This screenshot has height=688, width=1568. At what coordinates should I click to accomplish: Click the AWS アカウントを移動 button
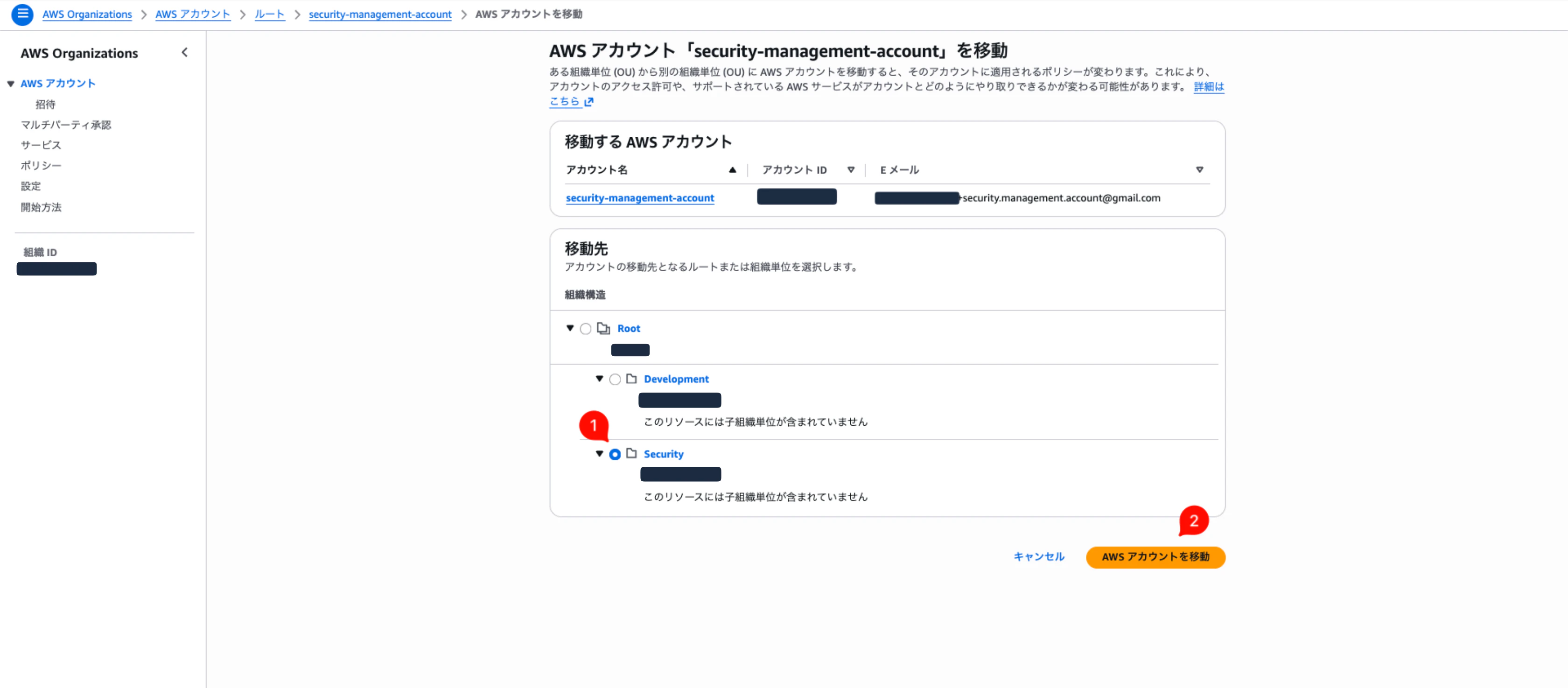click(1155, 557)
